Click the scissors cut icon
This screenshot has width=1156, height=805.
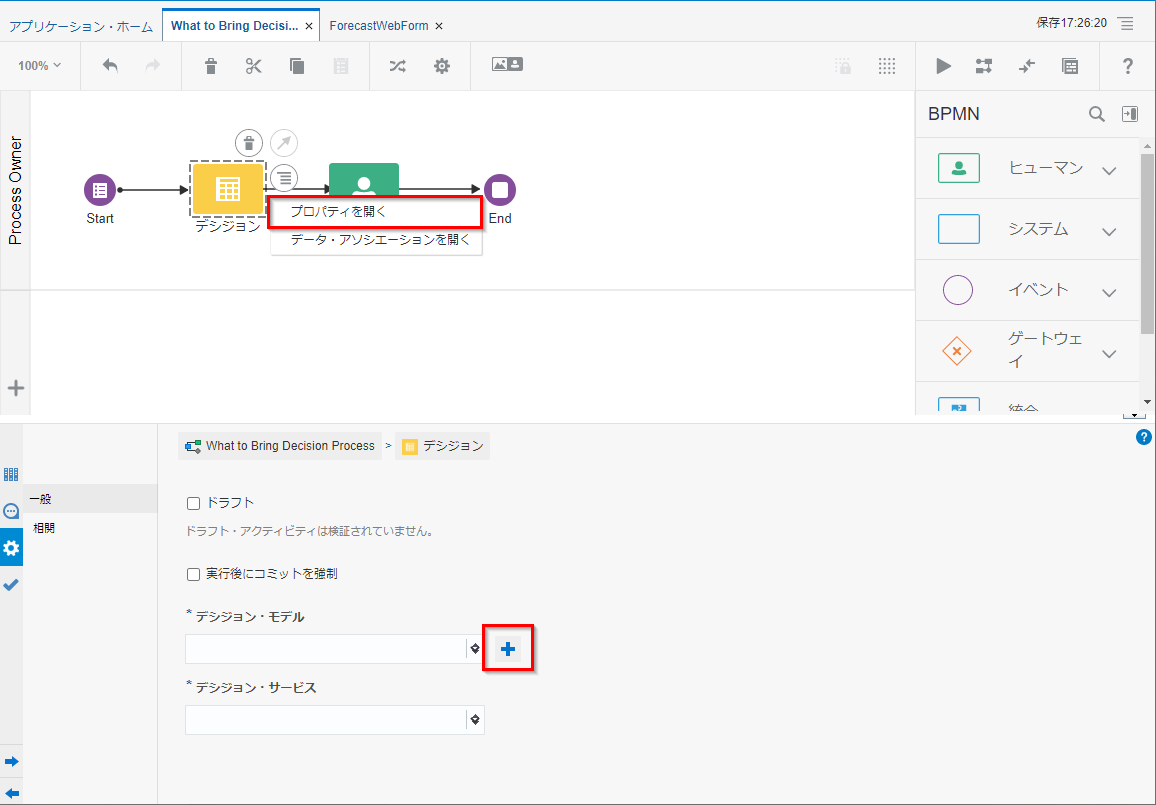pyautogui.click(x=253, y=66)
